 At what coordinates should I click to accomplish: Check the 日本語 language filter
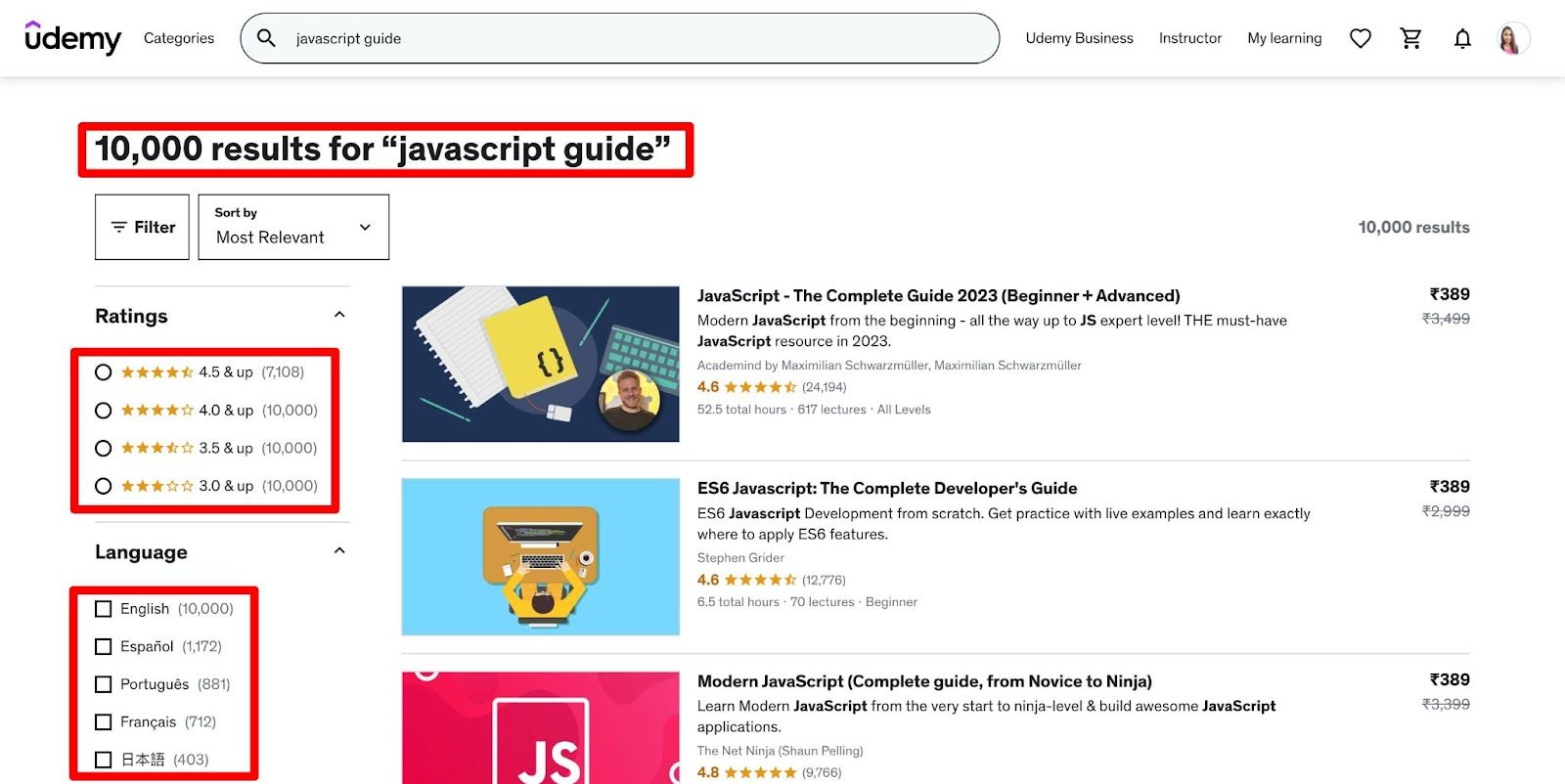click(x=103, y=760)
